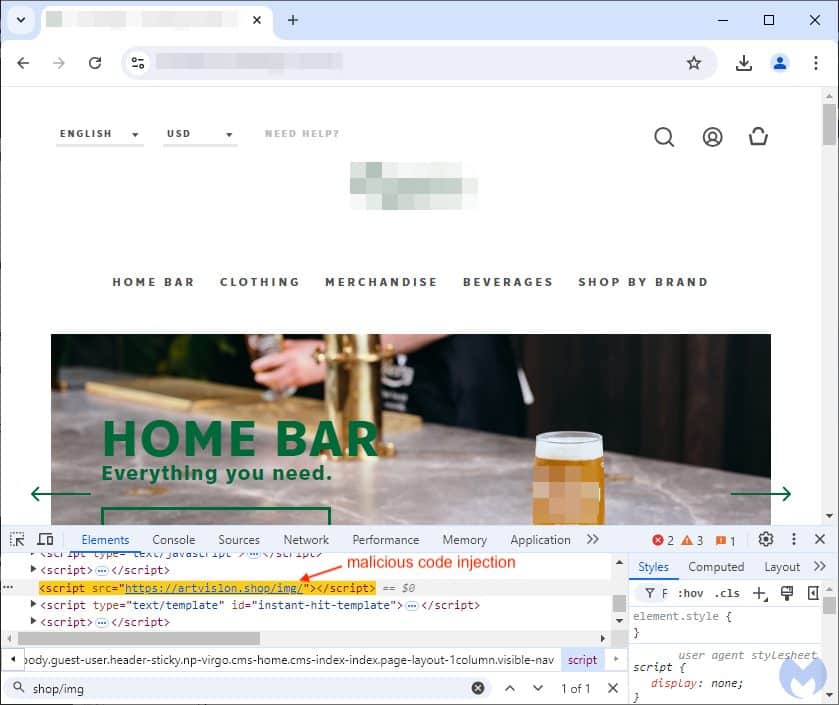Open the artvislon.shop/img script URL link
The width and height of the screenshot is (839, 705).
pyautogui.click(x=214, y=588)
